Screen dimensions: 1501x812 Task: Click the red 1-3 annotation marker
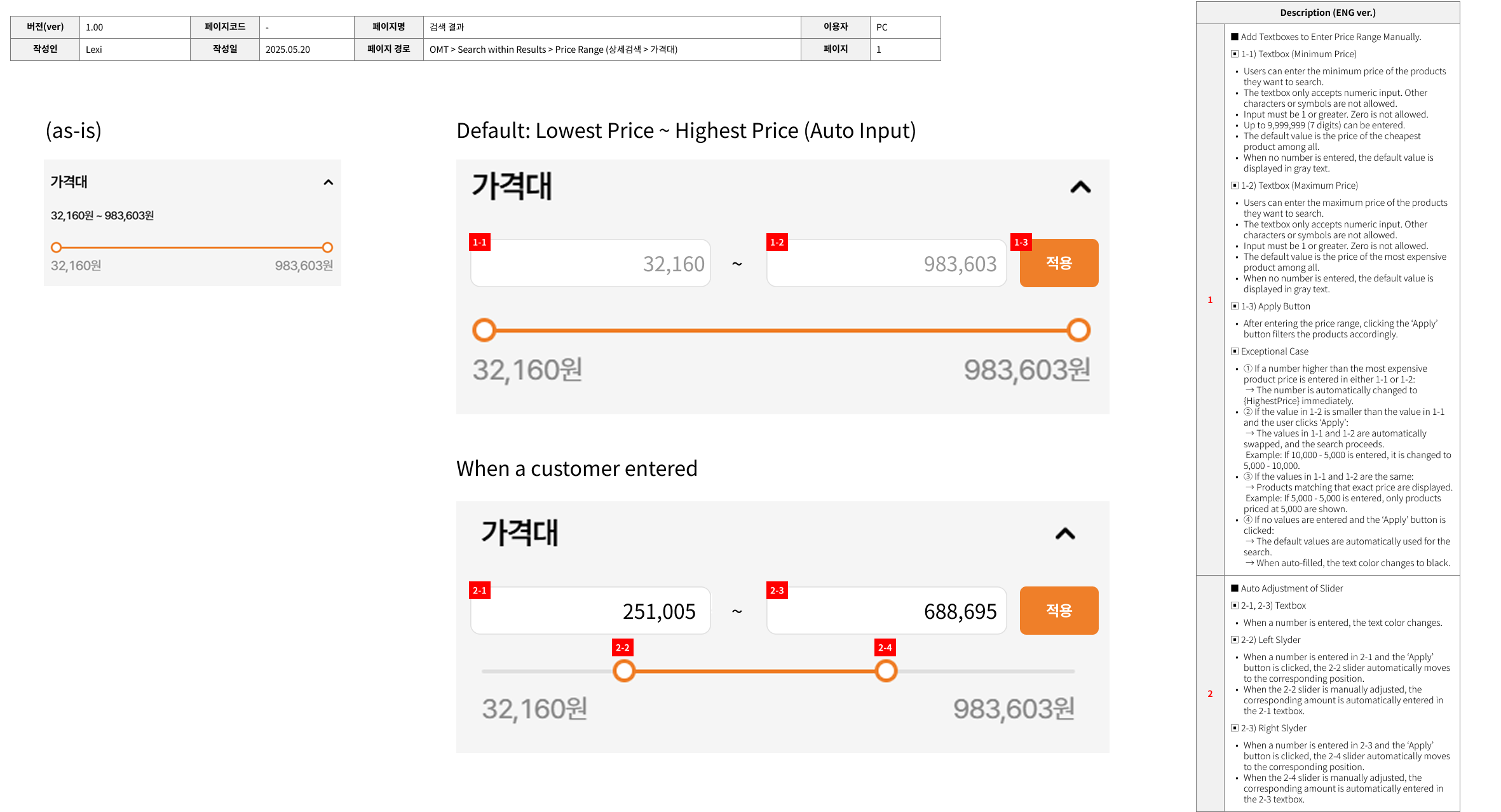tap(1021, 242)
